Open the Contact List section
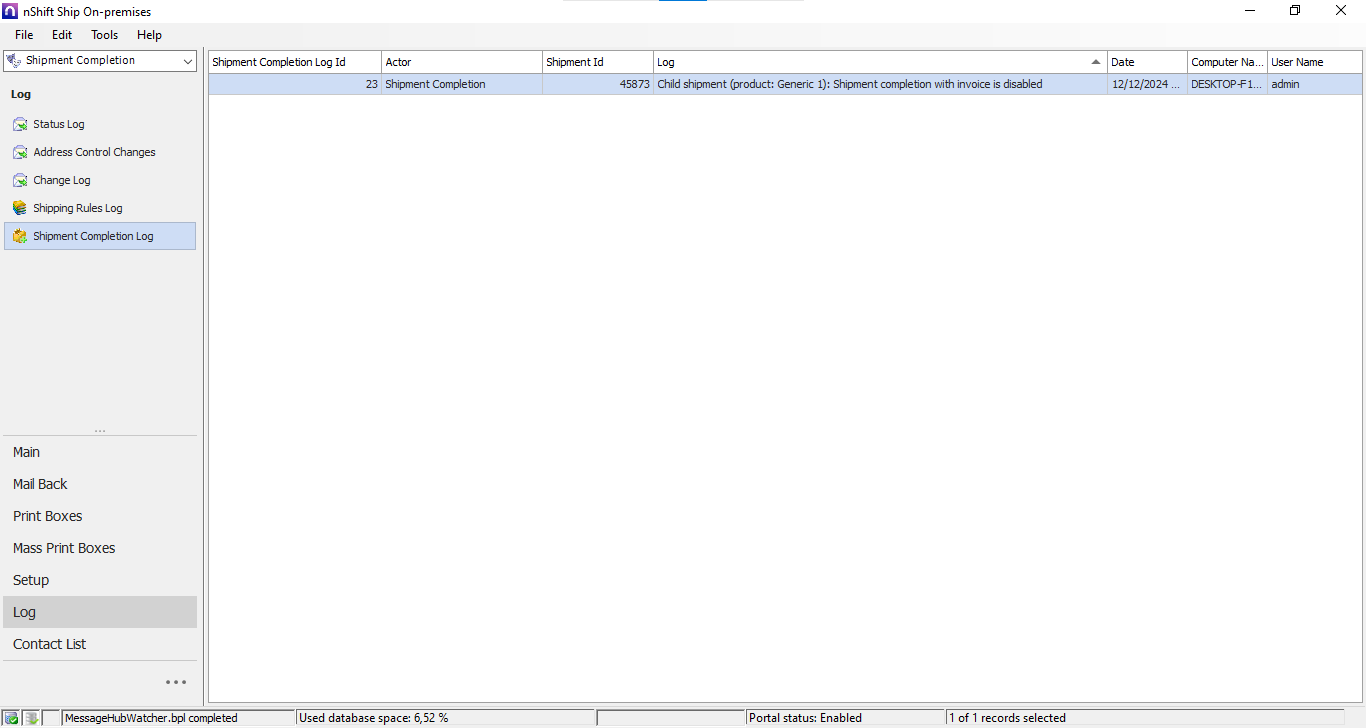1366x728 pixels. pyautogui.click(x=50, y=644)
